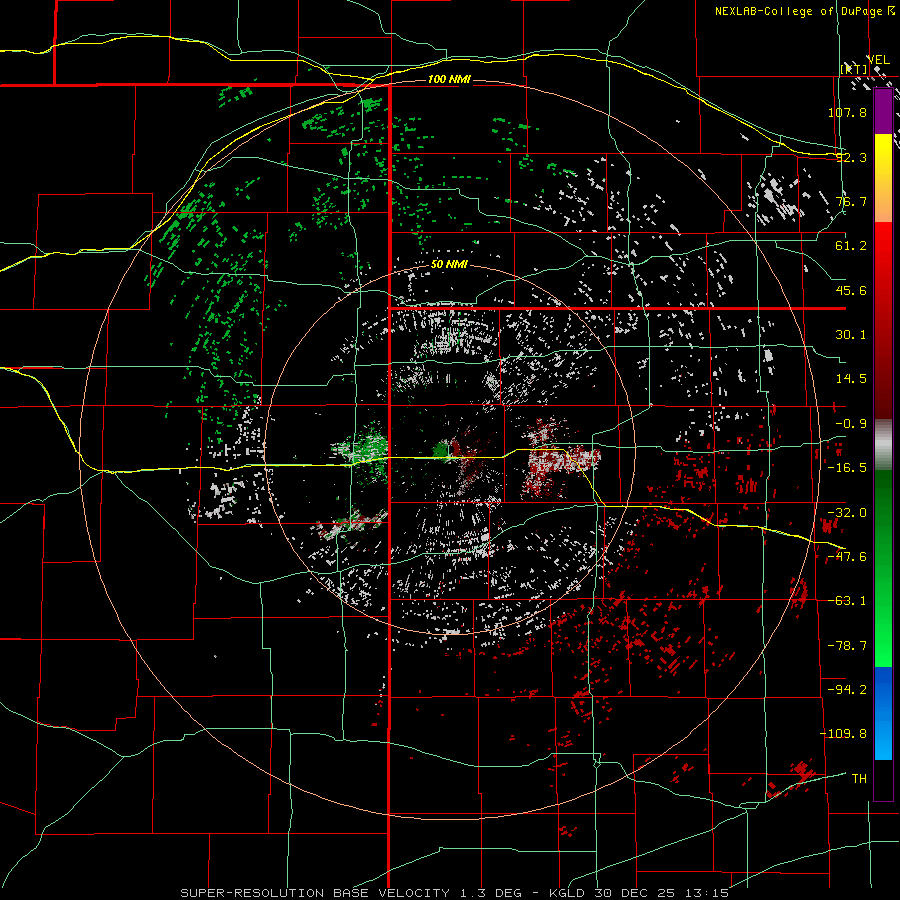This screenshot has width=900, height=900.
Task: Click the [KT] units label
Action: pos(854,69)
